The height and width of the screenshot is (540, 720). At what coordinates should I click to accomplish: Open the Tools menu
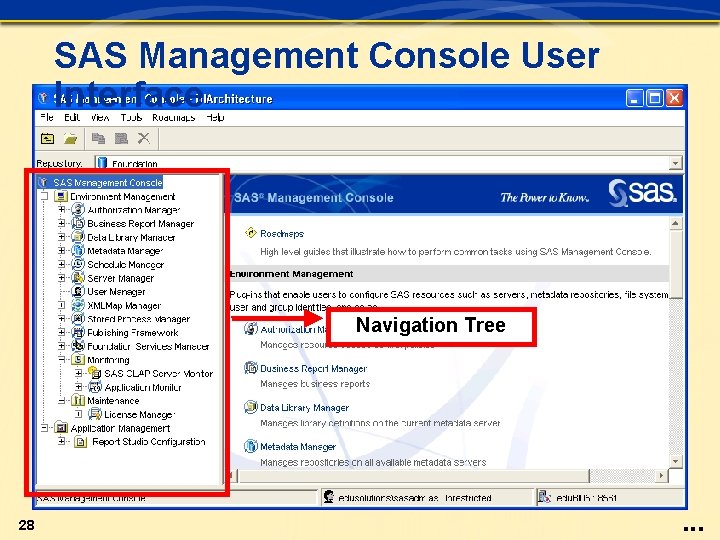click(x=131, y=118)
